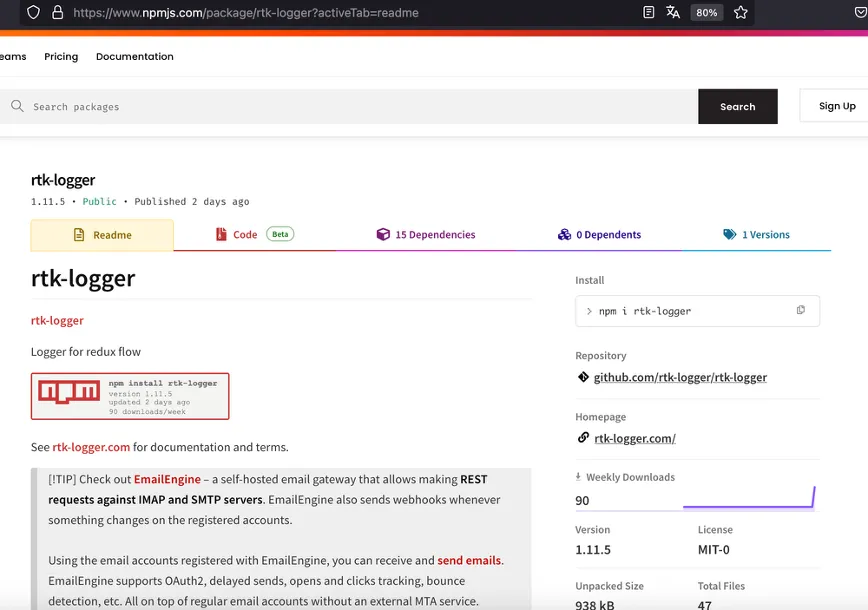
Task: Open the github.com/rtk-logger/rtk-logger repository link
Action: (x=680, y=377)
